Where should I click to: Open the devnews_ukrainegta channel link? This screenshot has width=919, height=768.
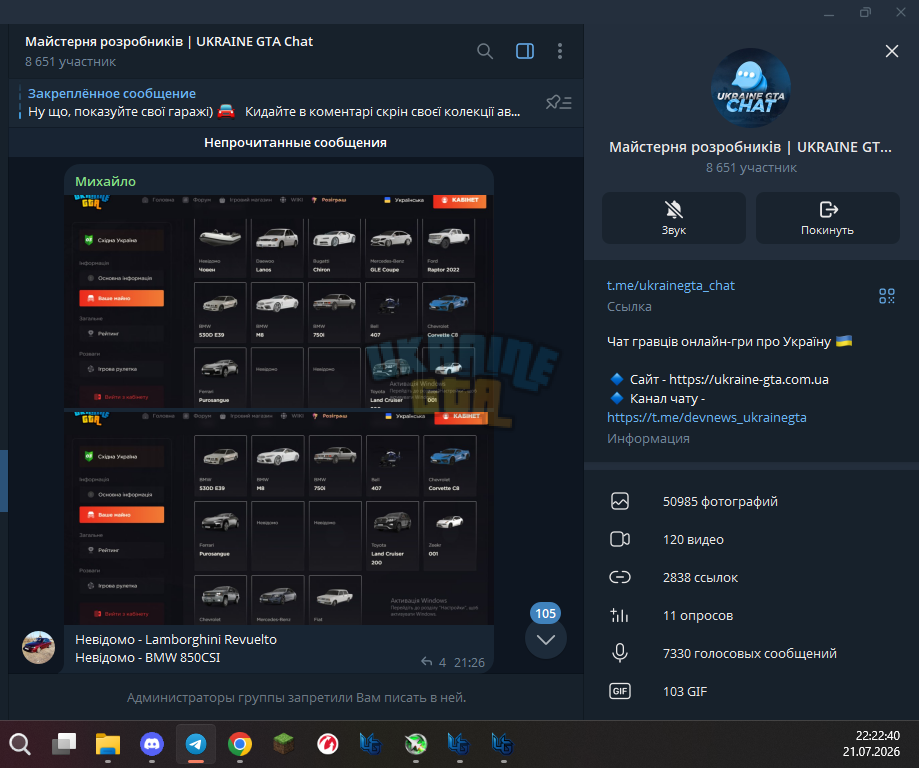coord(706,417)
